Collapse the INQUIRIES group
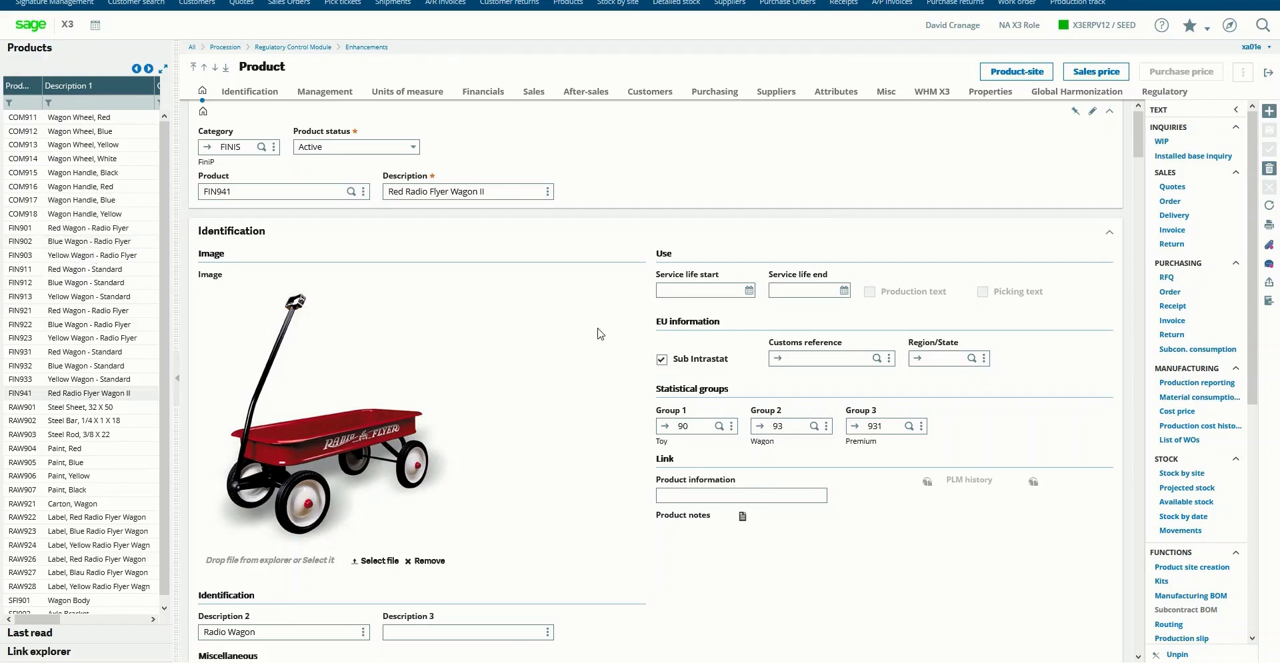Screen dimensions: 1280x663 coord(1235,127)
